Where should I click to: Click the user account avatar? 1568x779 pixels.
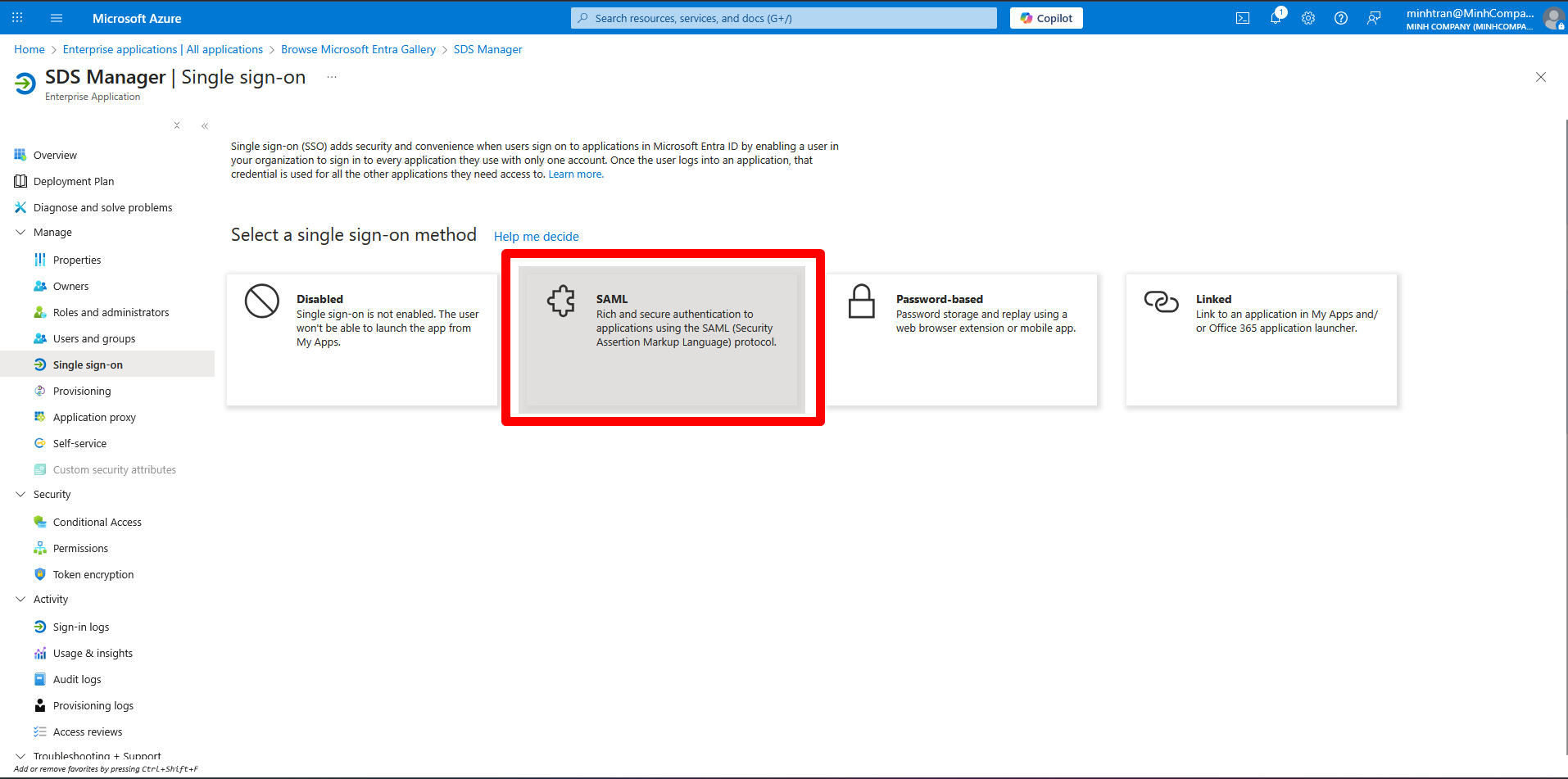point(1553,18)
